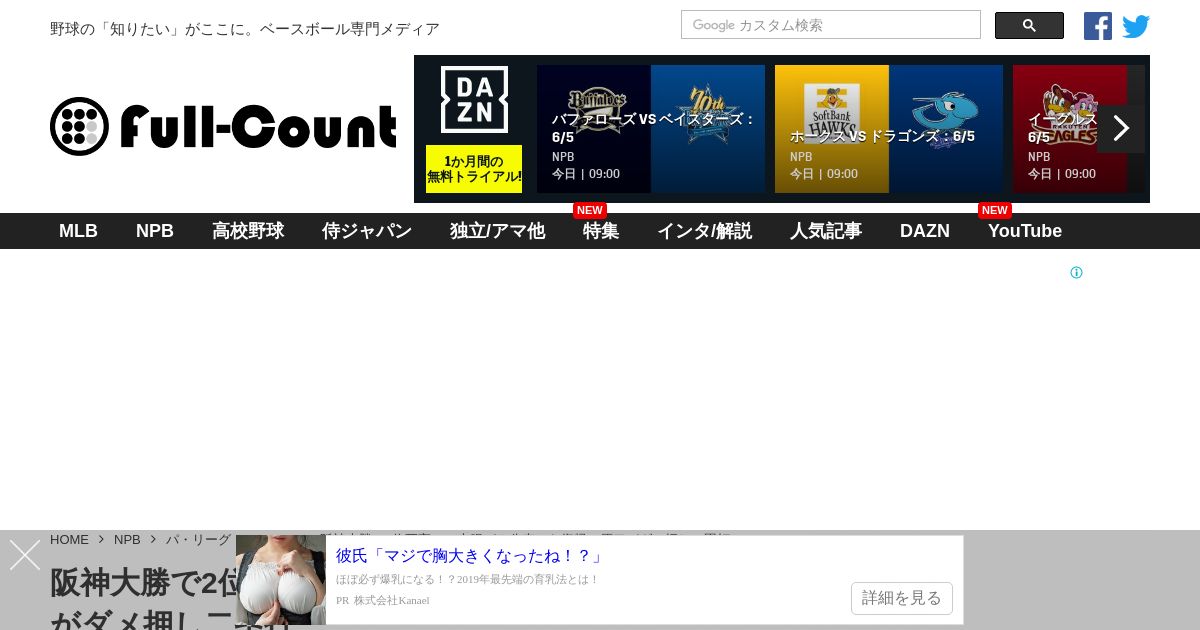
Task: Open the Twitter bird icon
Action: (1136, 26)
